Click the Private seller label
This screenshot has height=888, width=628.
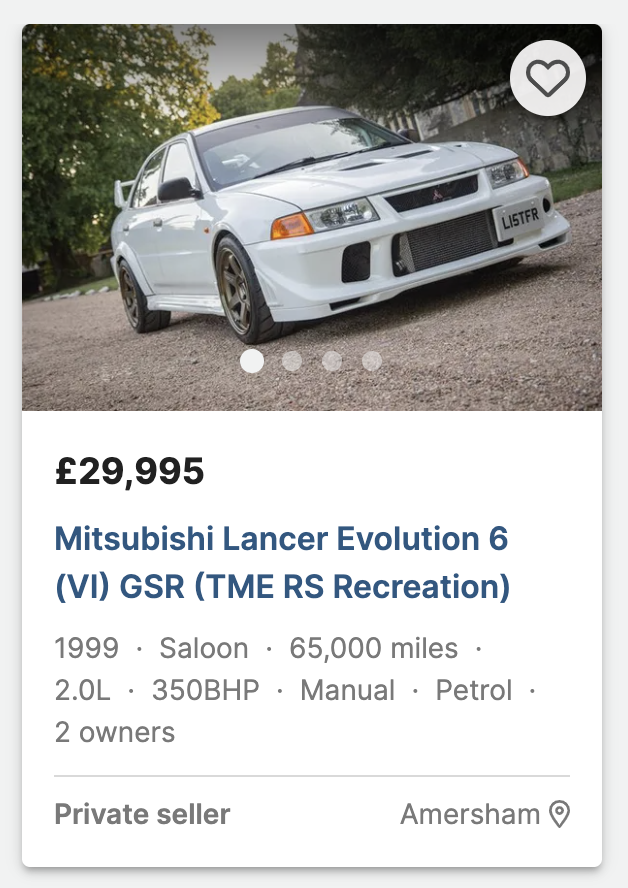tap(142, 814)
